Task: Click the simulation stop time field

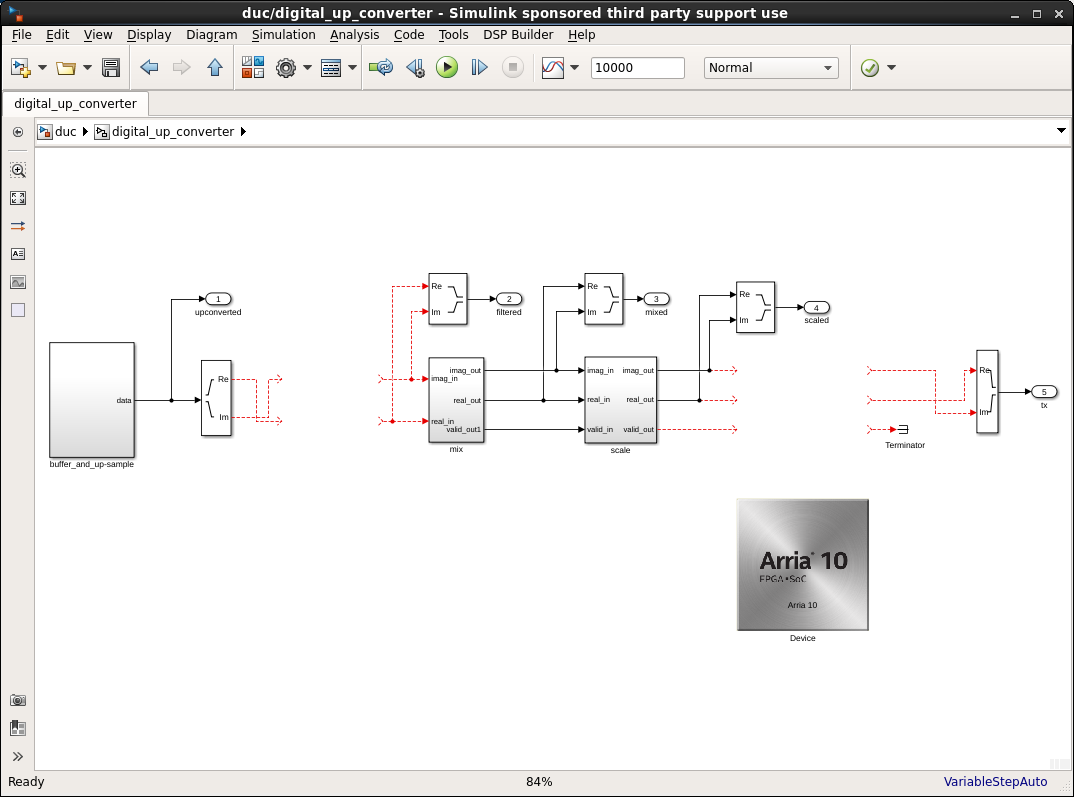Action: [637, 68]
